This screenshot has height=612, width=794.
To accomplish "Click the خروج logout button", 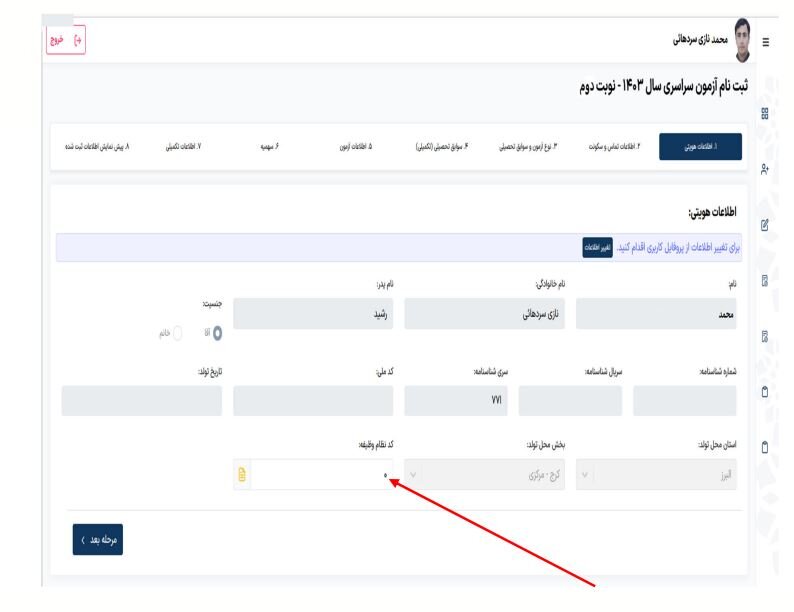I will coord(66,40).
